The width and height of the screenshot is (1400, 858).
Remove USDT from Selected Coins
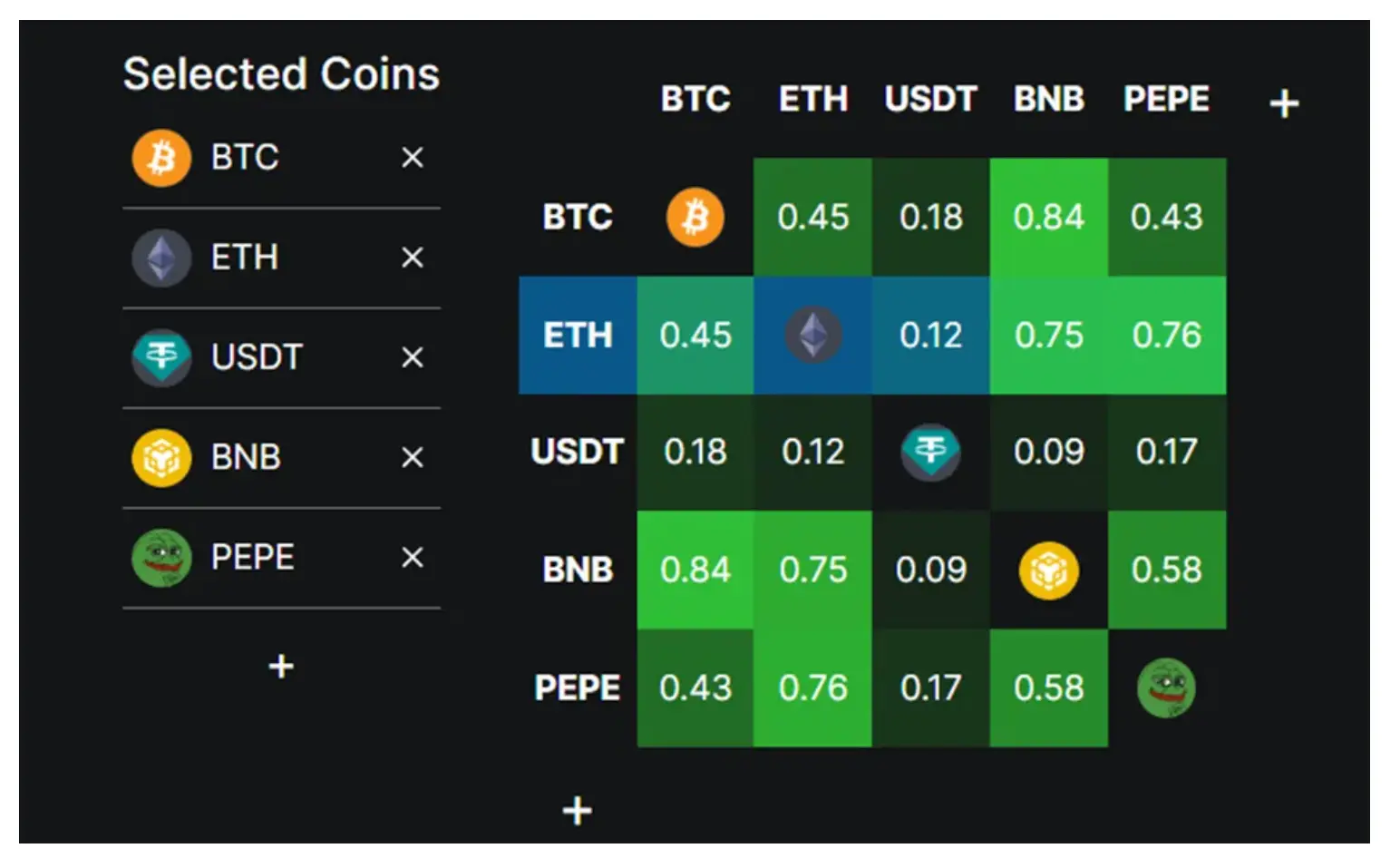coord(413,357)
